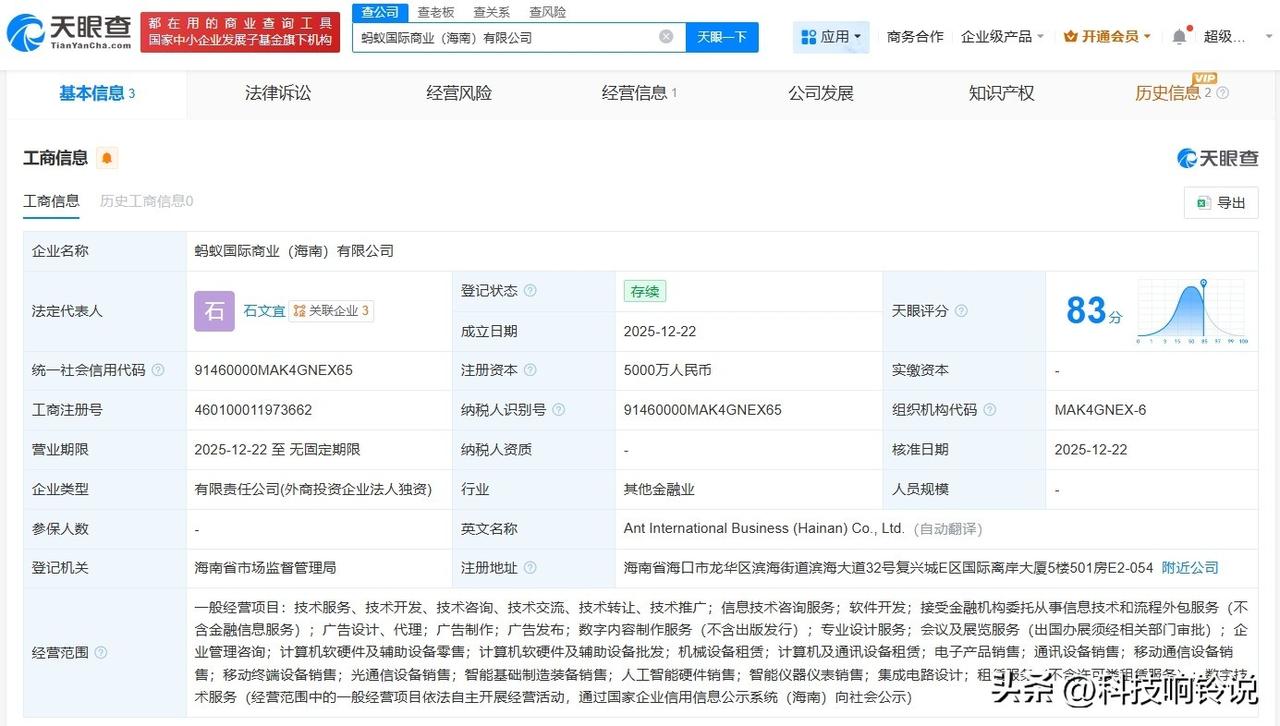
Task: Open the 应用 dropdown menu
Action: (x=832, y=37)
